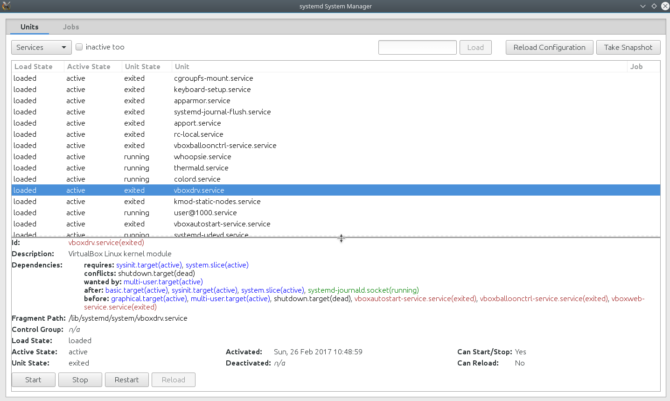Click the Restart button for vboxdrv.service
This screenshot has width=670, height=401.
tap(127, 380)
